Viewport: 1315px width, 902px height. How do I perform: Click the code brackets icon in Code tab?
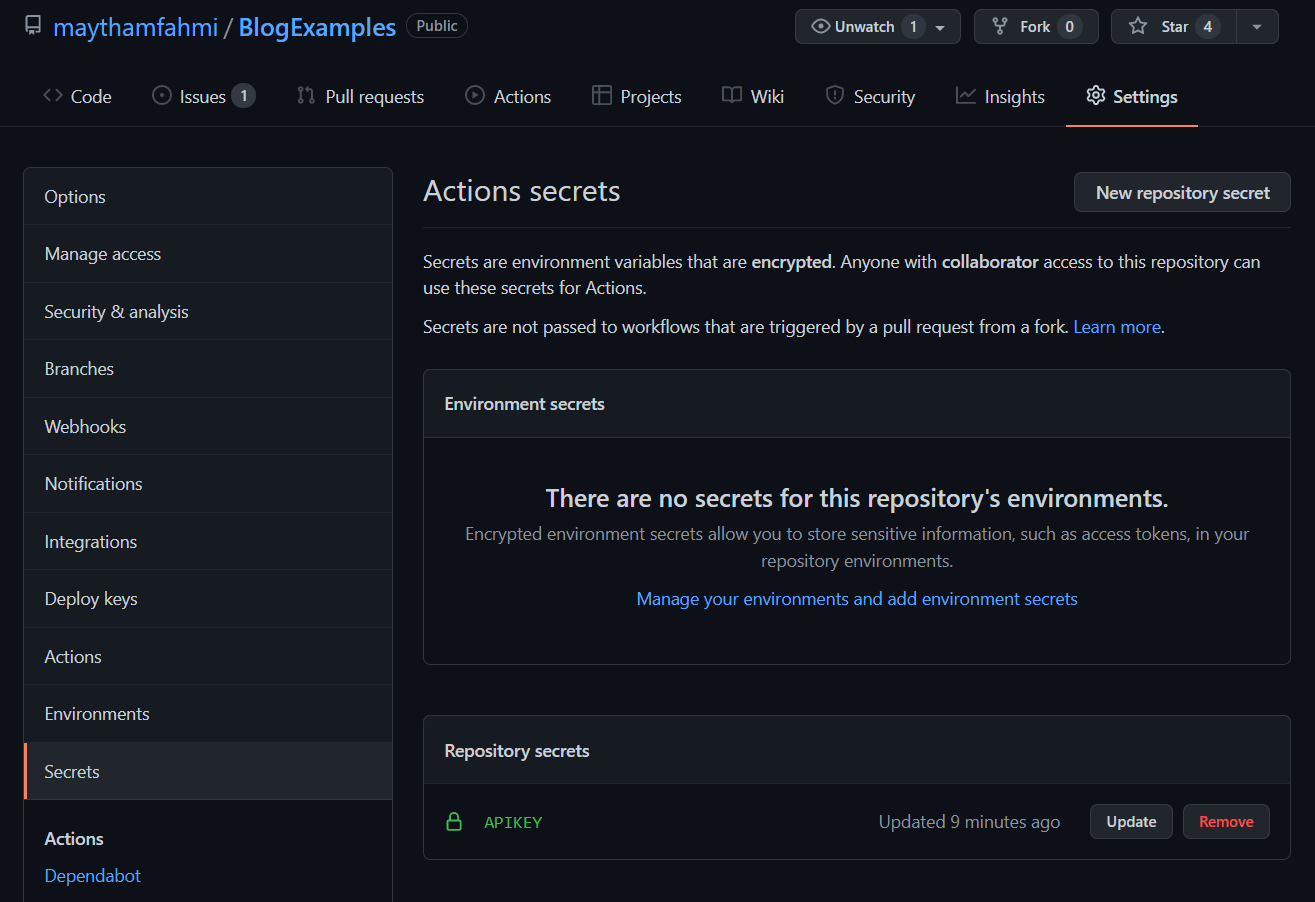[53, 96]
